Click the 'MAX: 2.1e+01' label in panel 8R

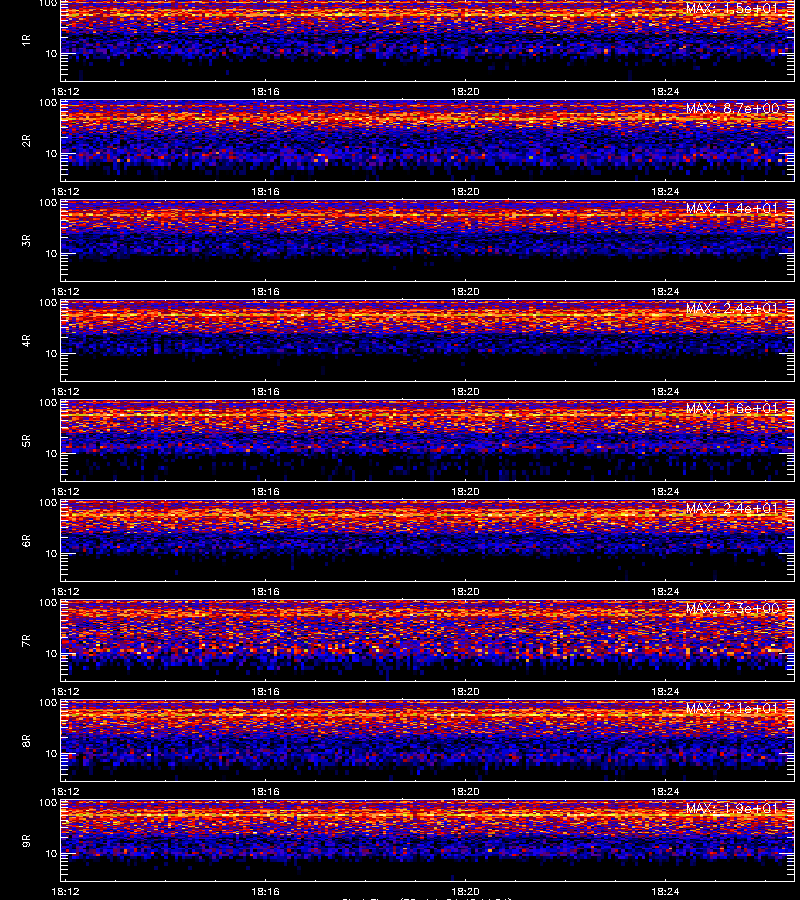[x=732, y=708]
